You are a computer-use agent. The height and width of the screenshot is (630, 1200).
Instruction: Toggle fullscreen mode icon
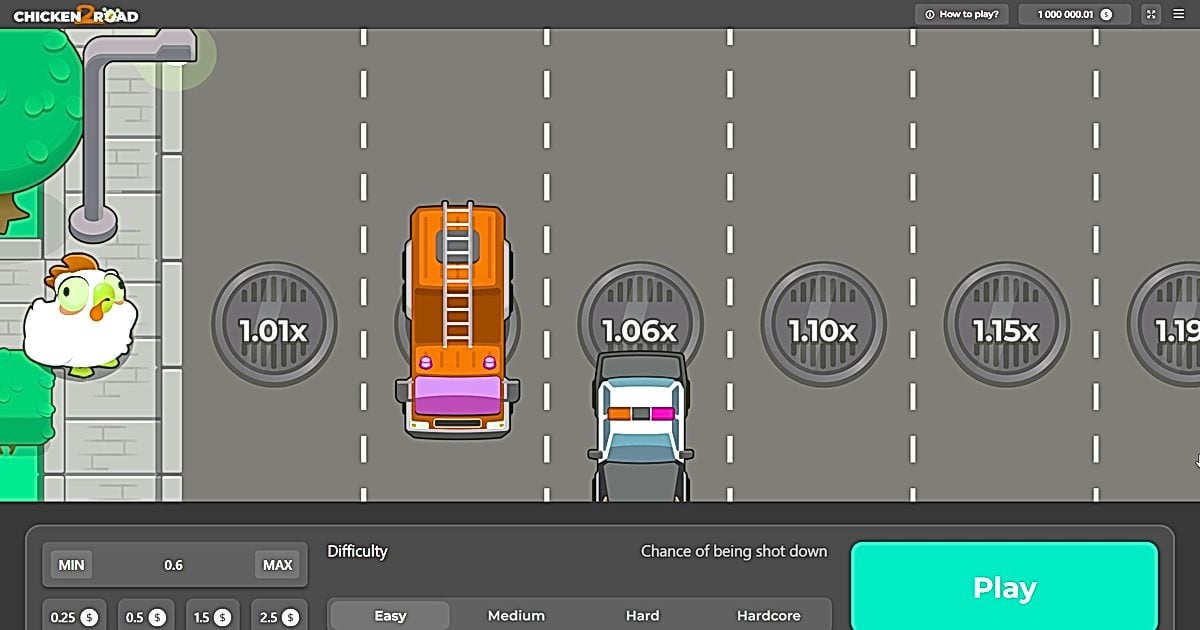click(1151, 14)
